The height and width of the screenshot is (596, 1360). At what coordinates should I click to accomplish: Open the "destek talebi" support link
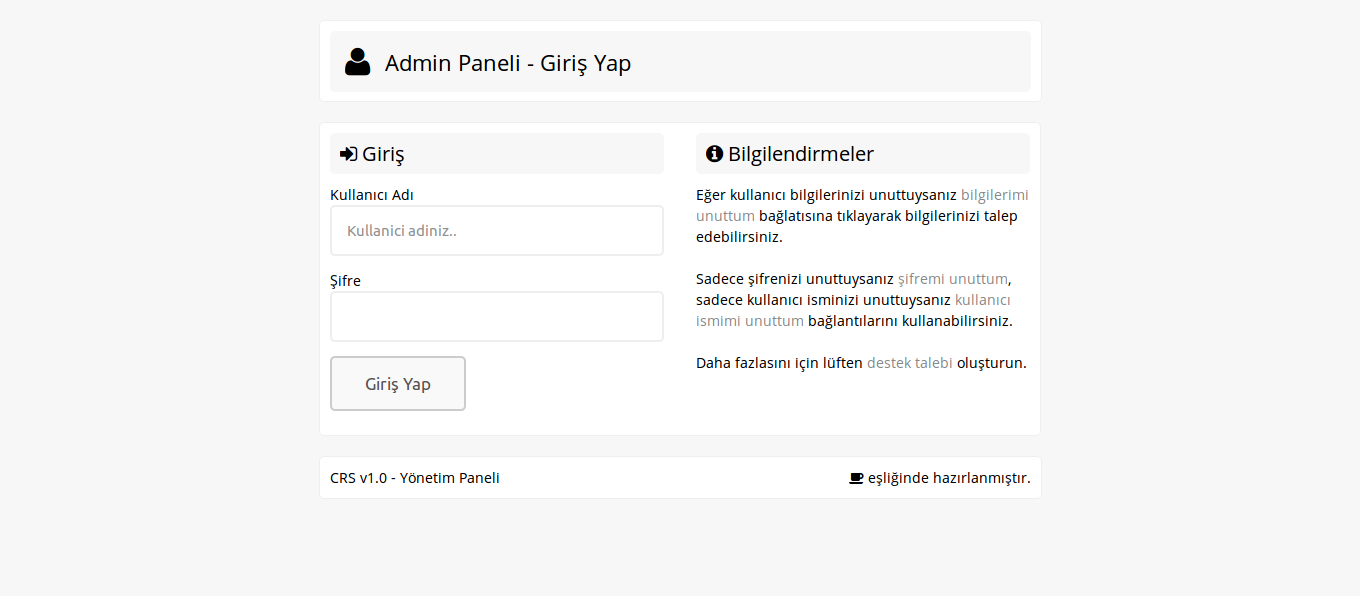[909, 363]
